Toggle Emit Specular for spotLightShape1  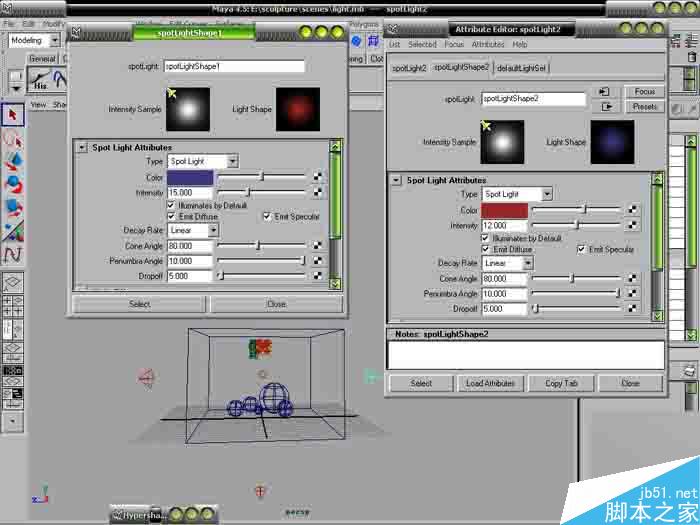tap(267, 217)
